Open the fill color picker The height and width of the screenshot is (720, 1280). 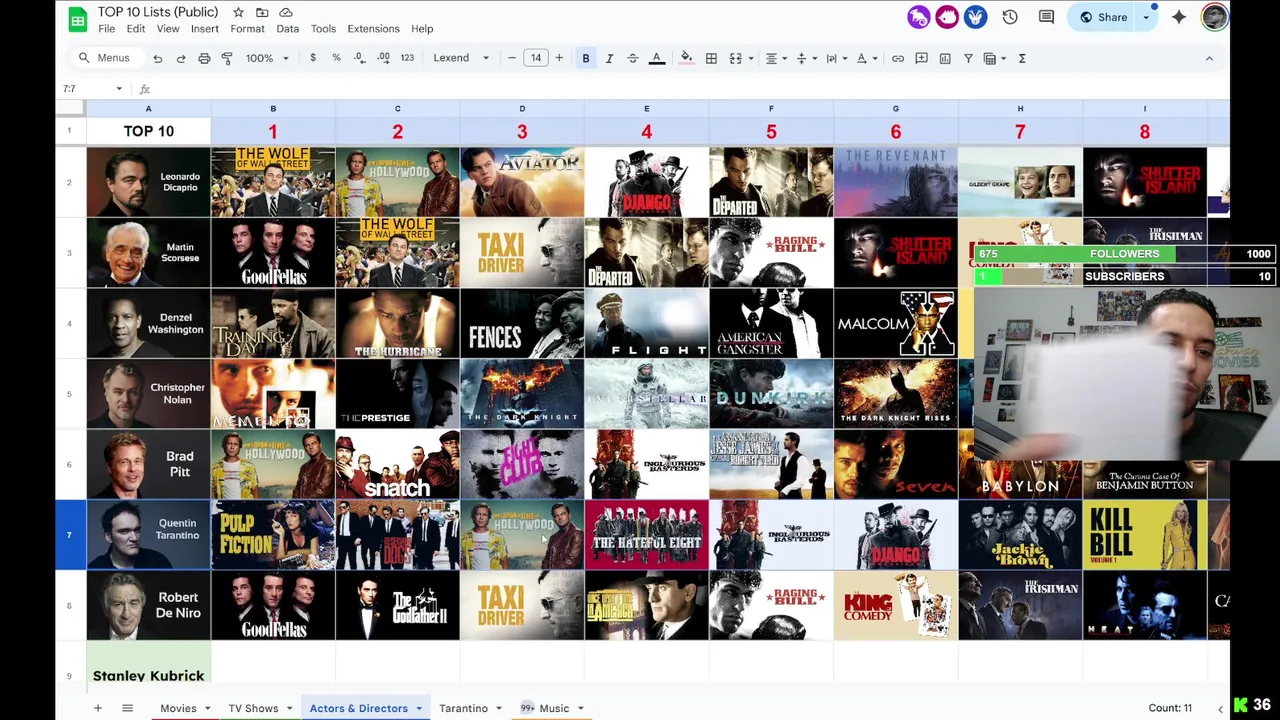686,58
